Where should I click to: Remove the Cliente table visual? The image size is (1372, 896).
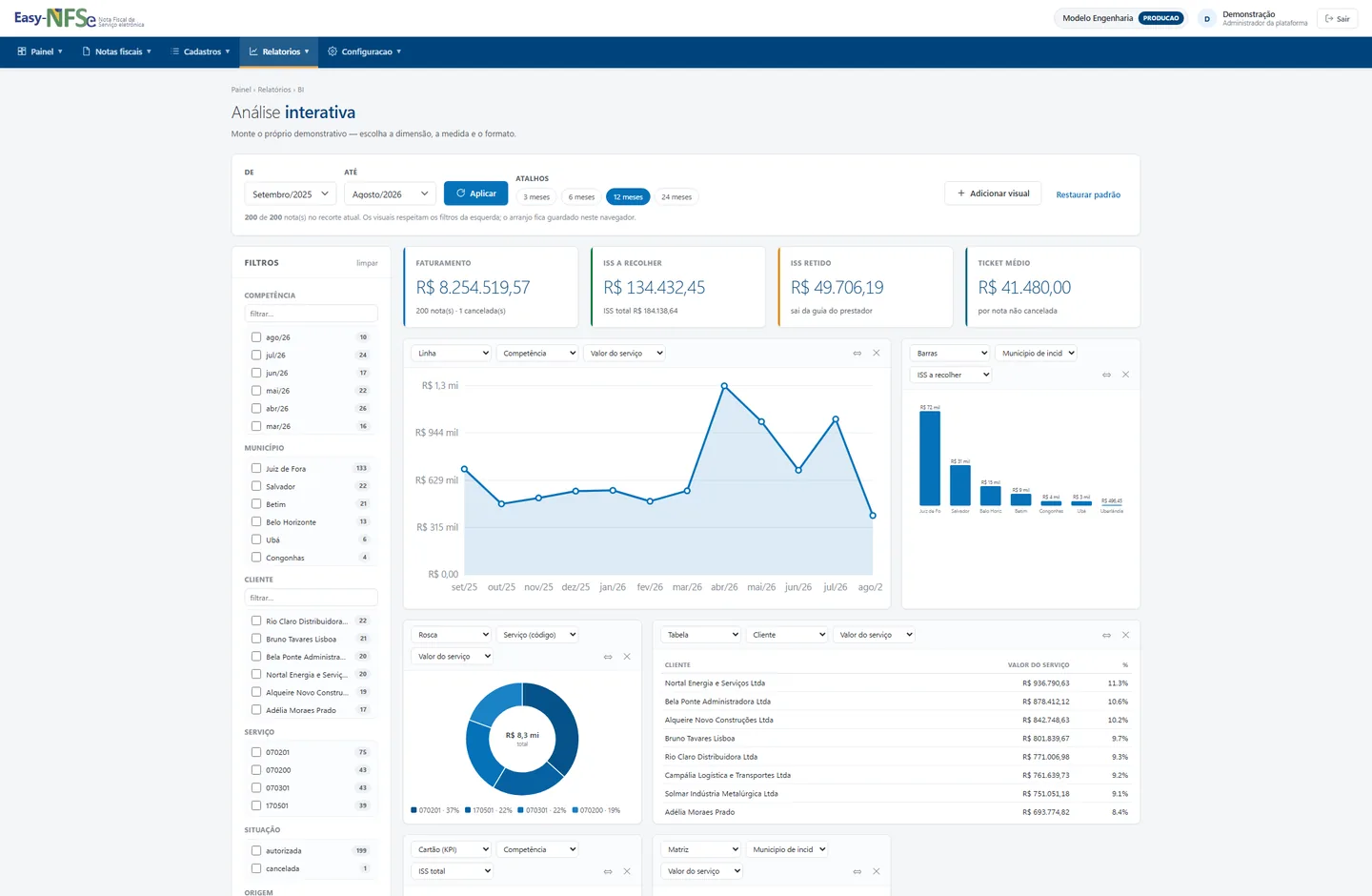[x=1125, y=635]
